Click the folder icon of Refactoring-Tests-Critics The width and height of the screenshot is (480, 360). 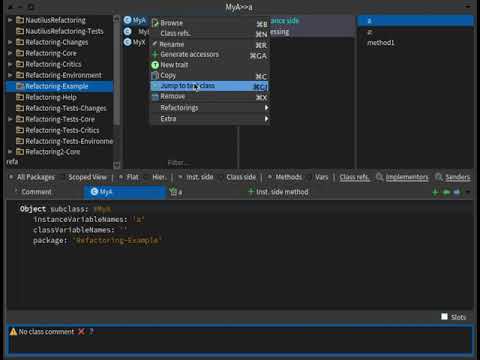[x=20, y=130]
